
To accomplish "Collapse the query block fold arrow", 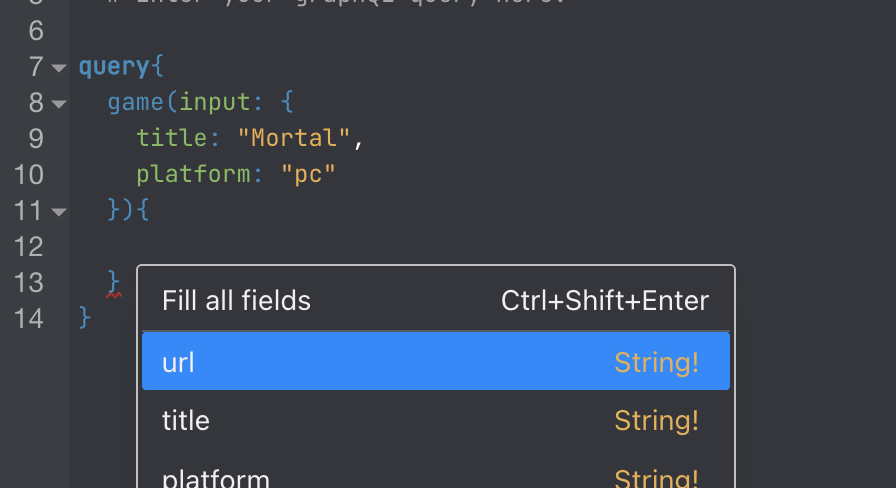I will coord(59,68).
